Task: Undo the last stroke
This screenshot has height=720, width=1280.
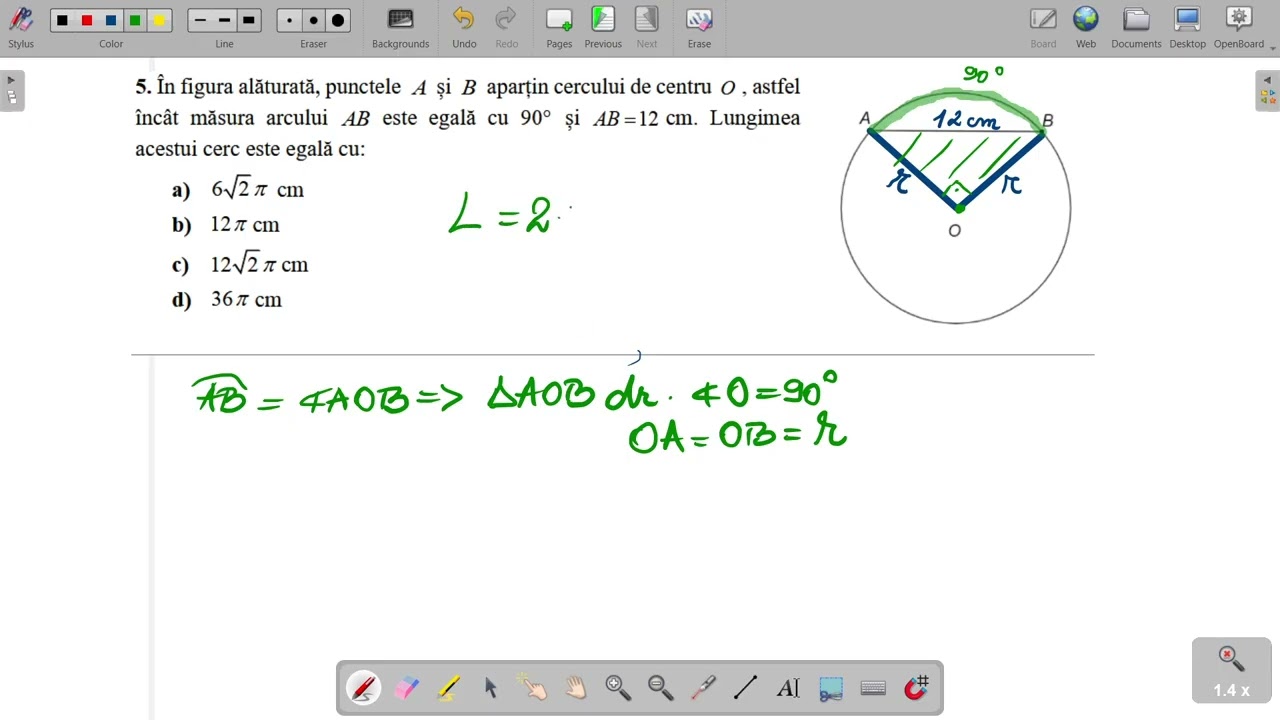Action: tap(464, 27)
